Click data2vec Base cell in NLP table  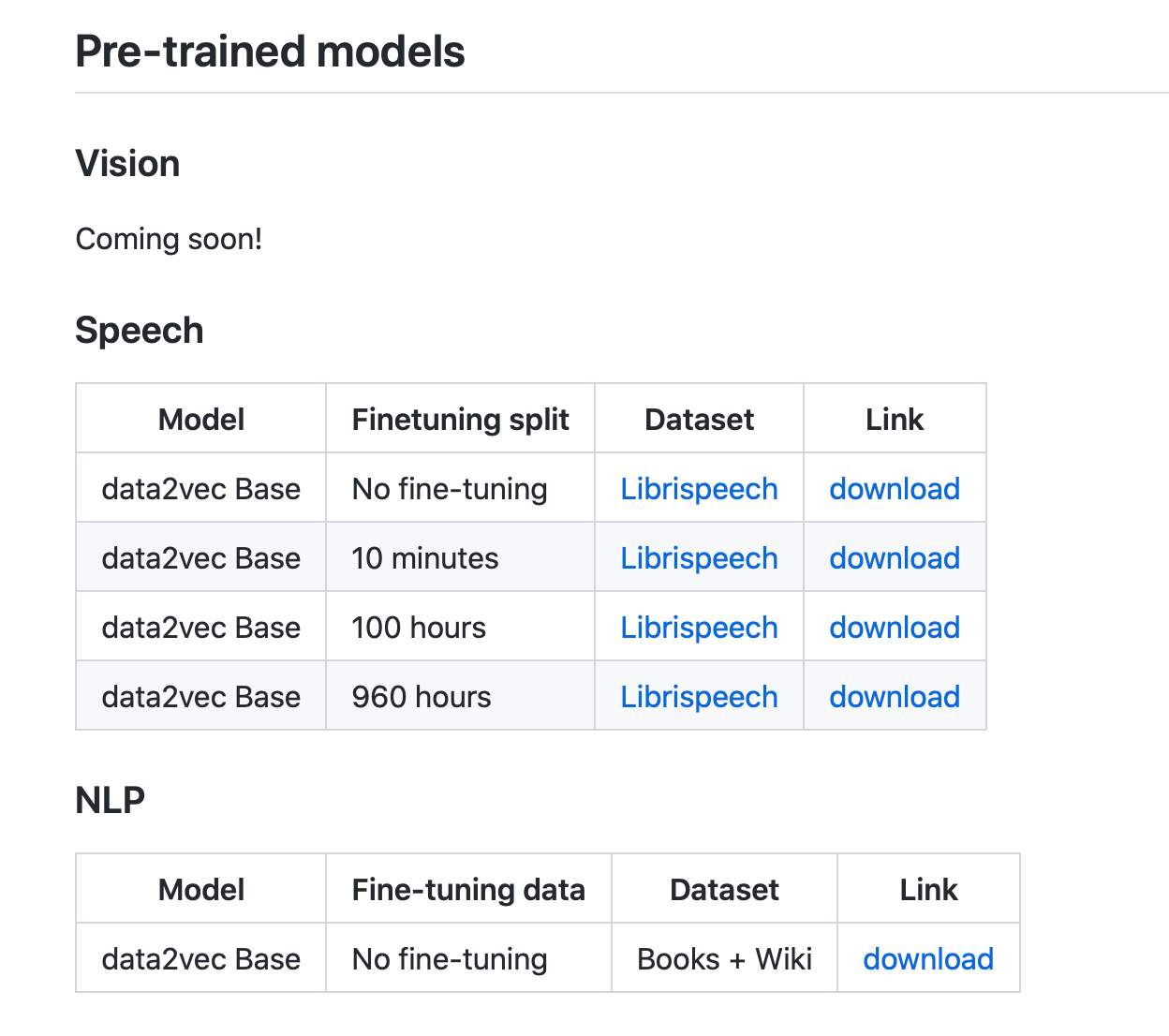(x=200, y=959)
